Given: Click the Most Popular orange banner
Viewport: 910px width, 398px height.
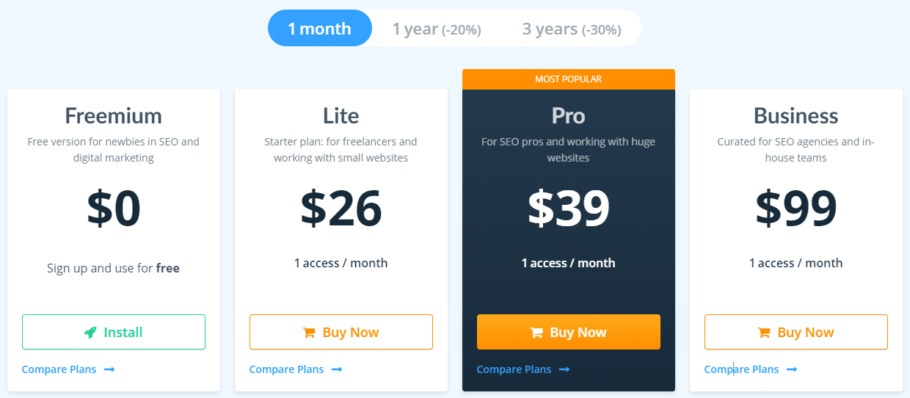Looking at the screenshot, I should pyautogui.click(x=569, y=79).
